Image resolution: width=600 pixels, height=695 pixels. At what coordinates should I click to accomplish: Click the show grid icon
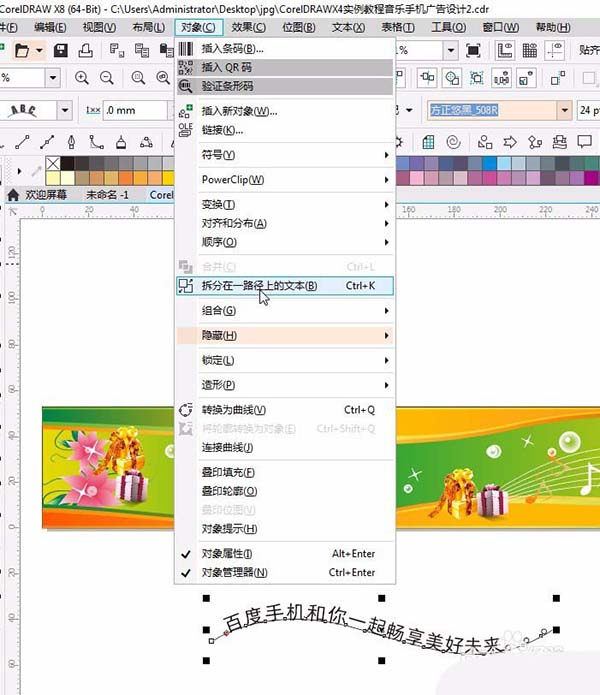[530, 51]
